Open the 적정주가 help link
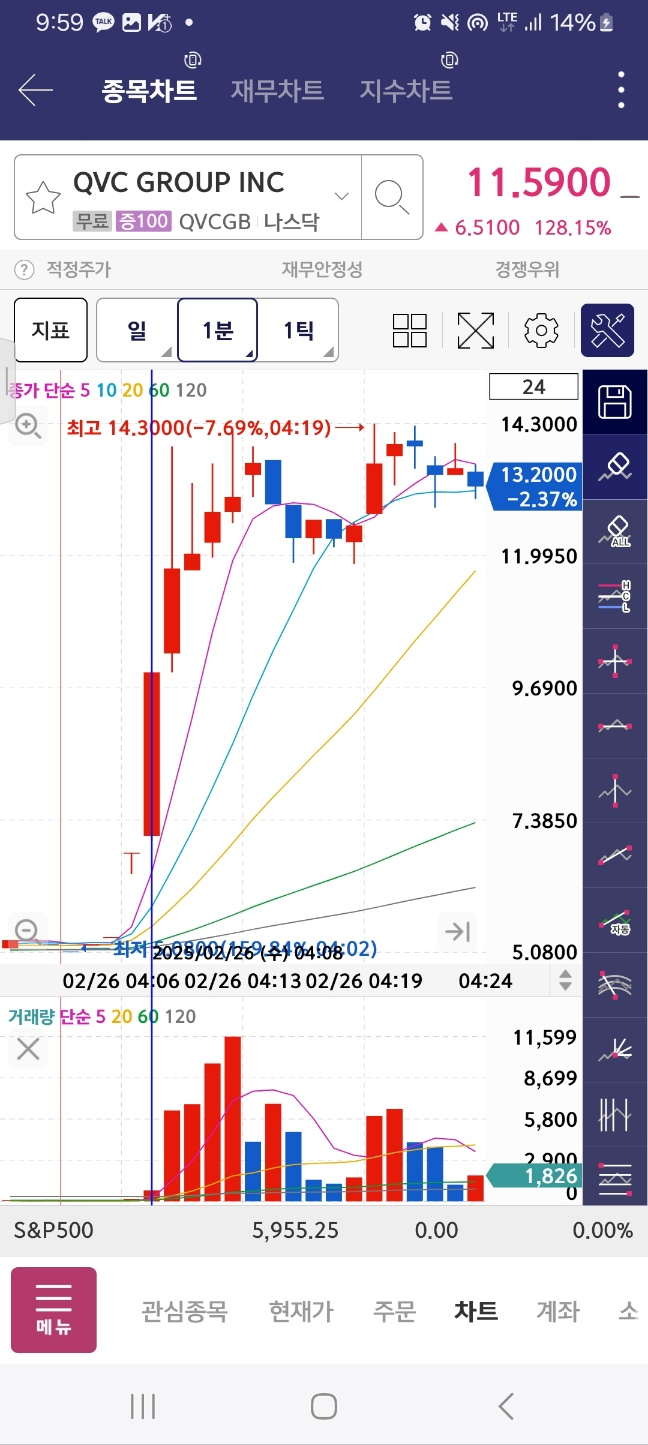The image size is (648, 1445). [63, 269]
